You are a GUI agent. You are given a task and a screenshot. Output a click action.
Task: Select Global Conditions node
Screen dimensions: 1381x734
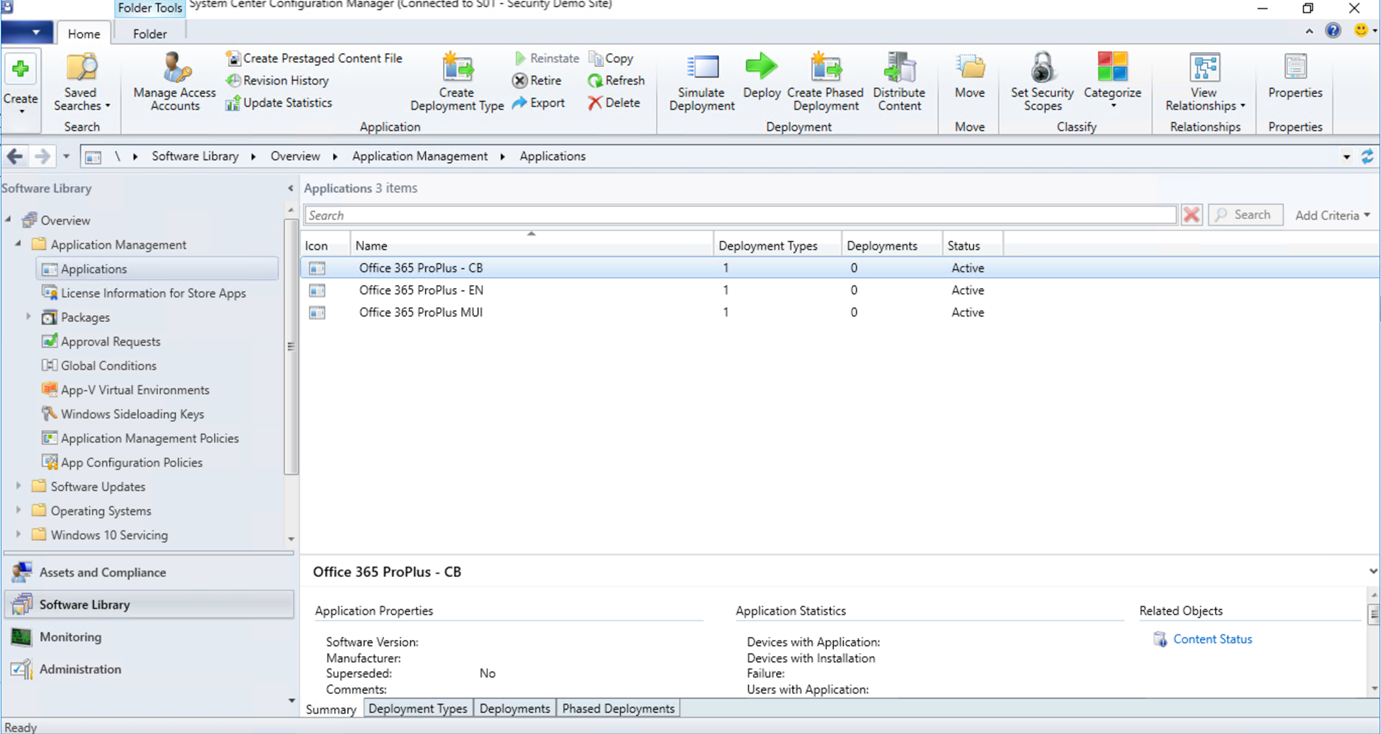[108, 365]
